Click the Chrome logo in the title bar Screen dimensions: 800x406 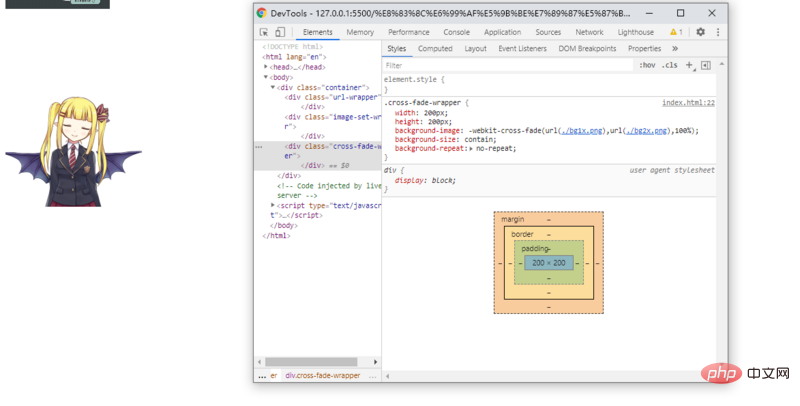262,13
